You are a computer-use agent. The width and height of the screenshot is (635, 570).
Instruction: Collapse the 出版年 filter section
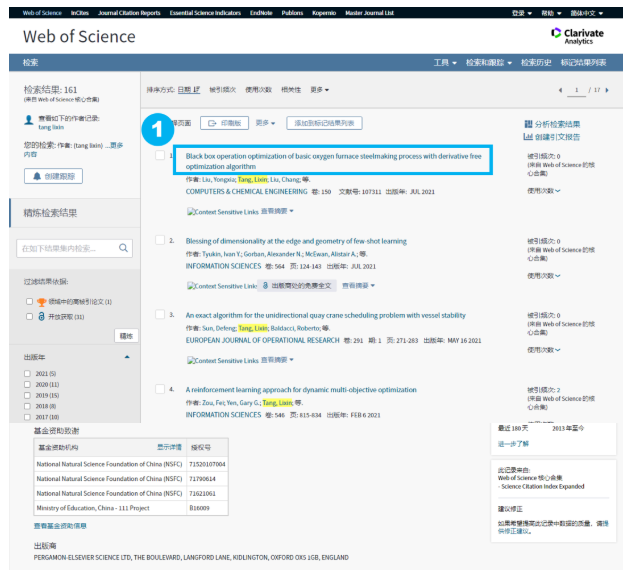[127, 357]
